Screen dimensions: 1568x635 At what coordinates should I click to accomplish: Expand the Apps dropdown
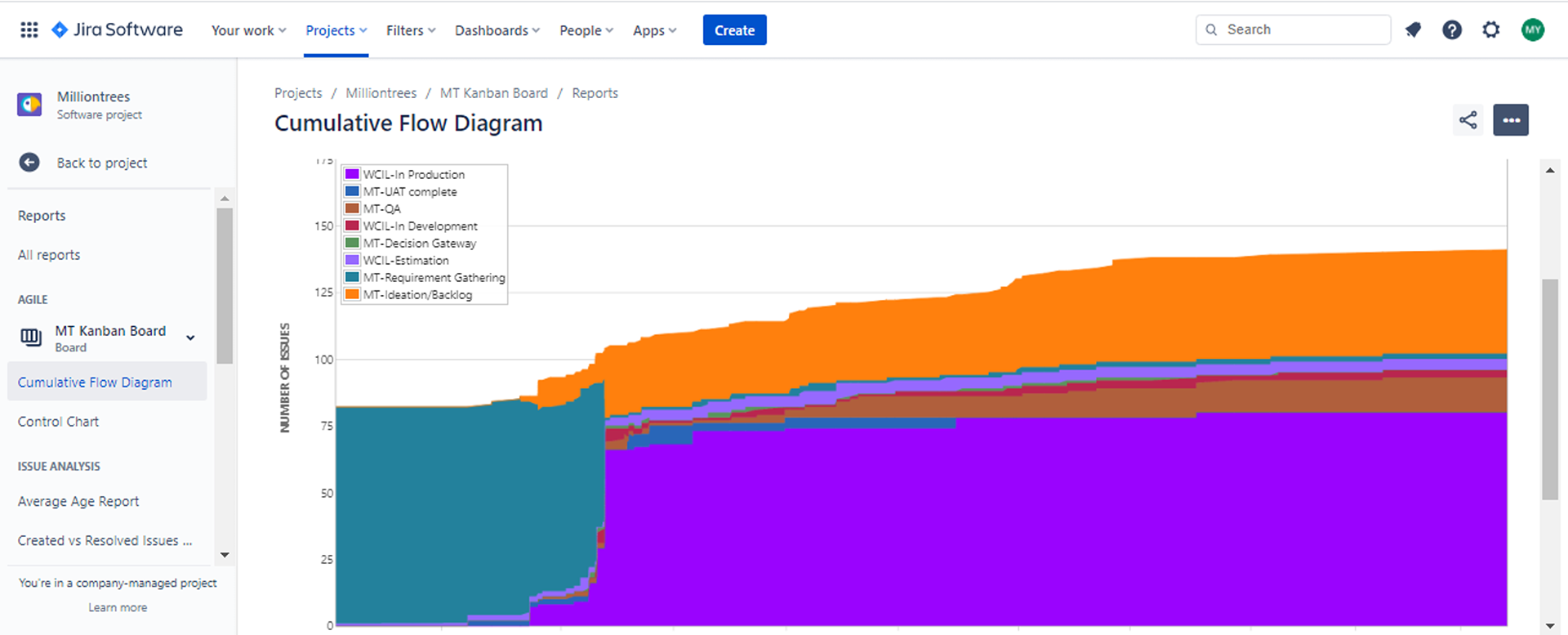pos(655,30)
